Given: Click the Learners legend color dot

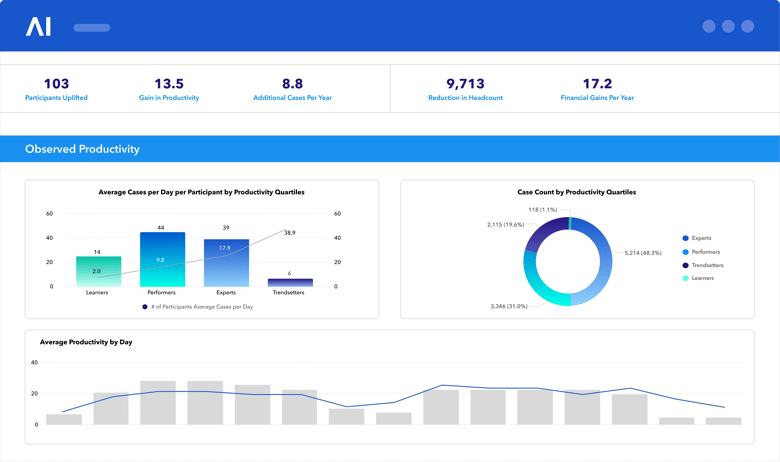Looking at the screenshot, I should tap(685, 278).
